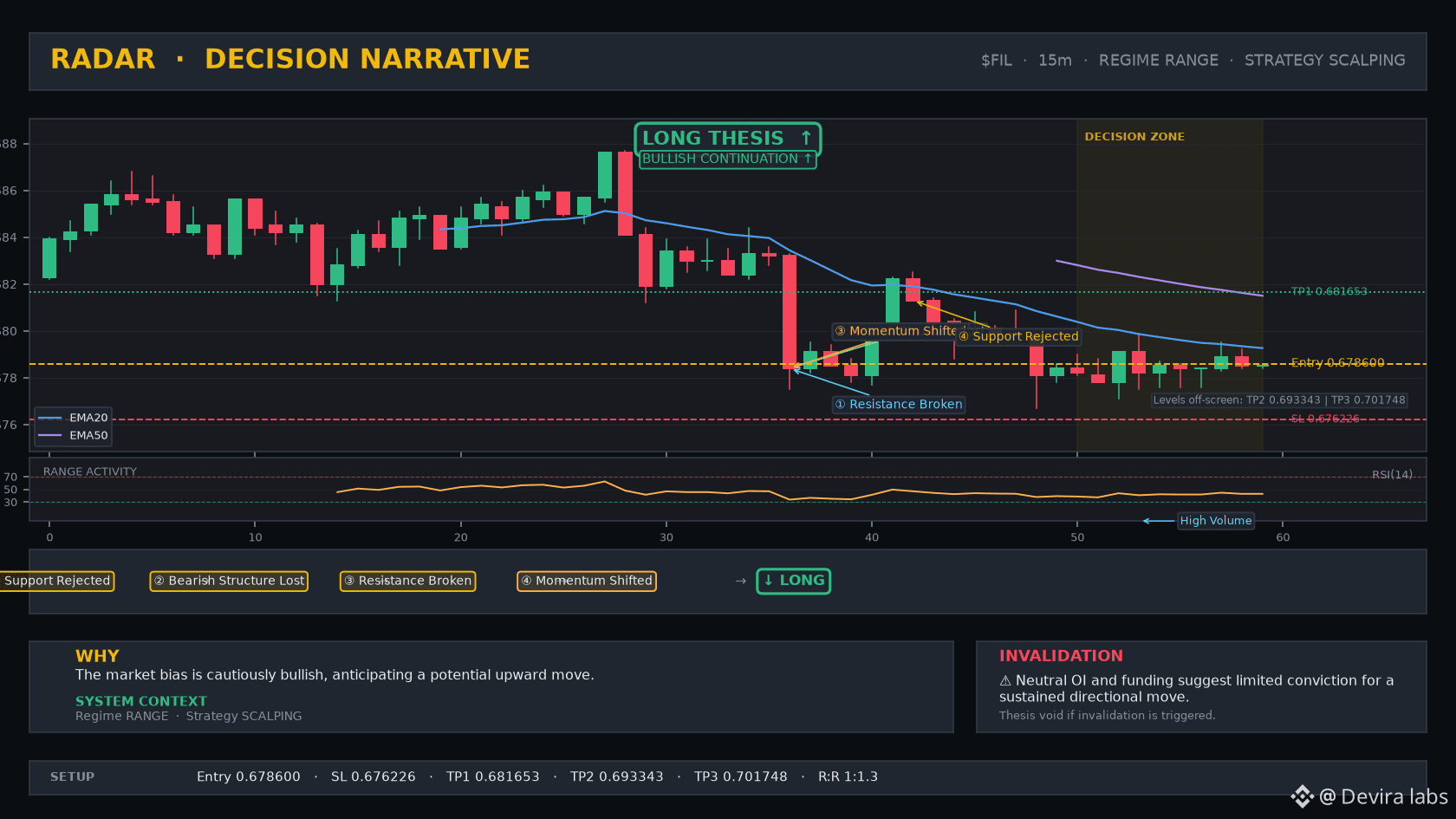The height and width of the screenshot is (819, 1456).
Task: Click the High Volume label below RSI panel
Action: 1216,521
